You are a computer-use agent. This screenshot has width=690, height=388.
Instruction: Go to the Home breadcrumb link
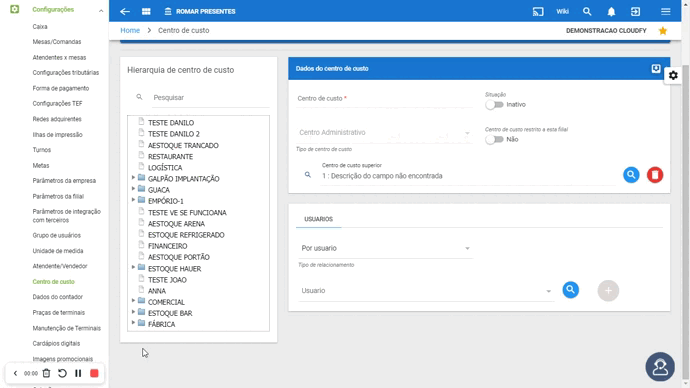pos(130,31)
